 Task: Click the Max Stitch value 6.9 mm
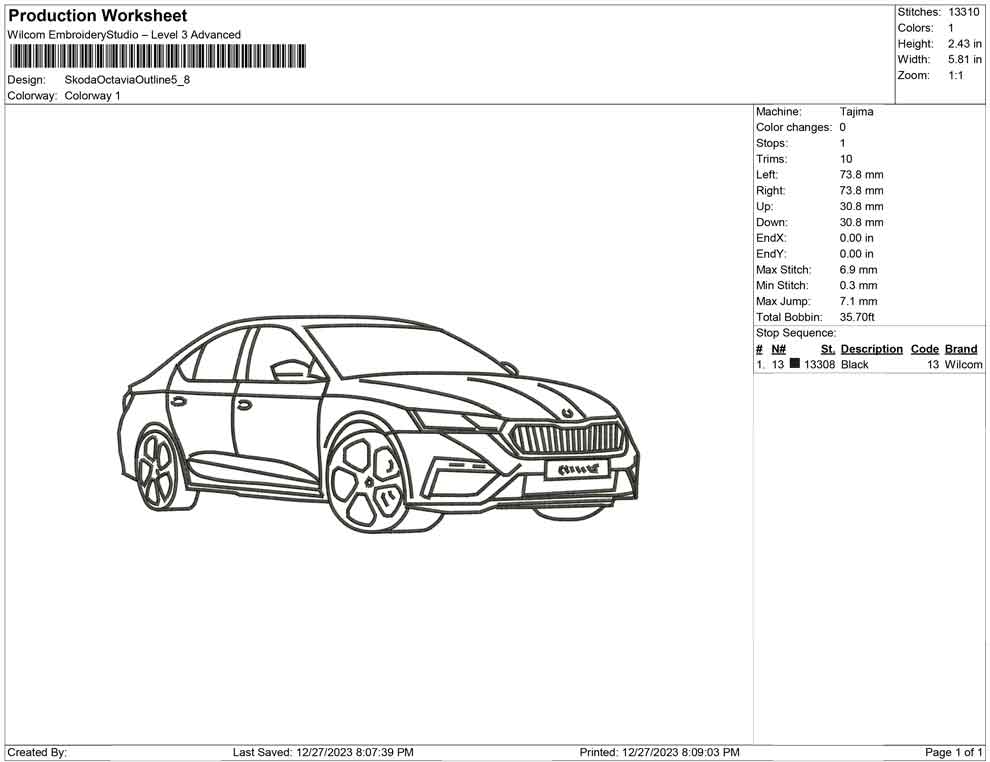click(858, 269)
